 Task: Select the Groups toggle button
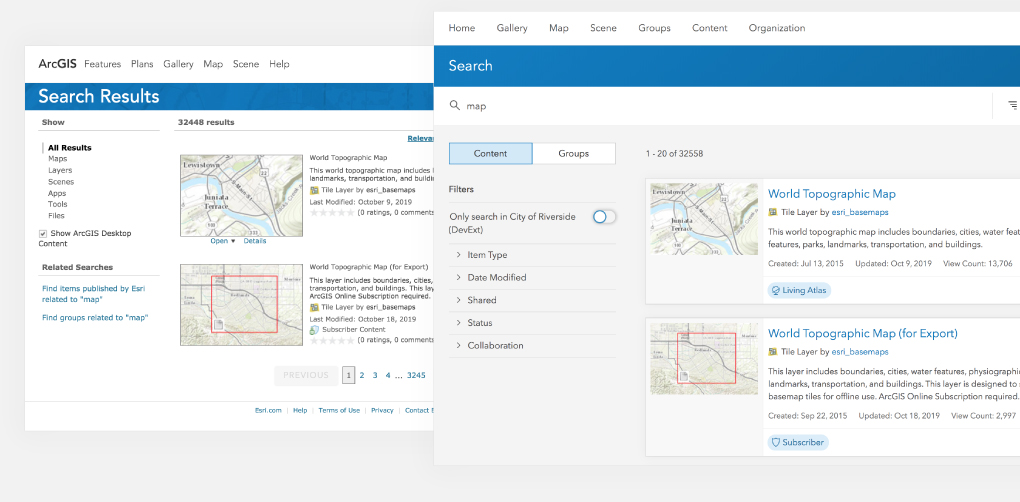574,153
